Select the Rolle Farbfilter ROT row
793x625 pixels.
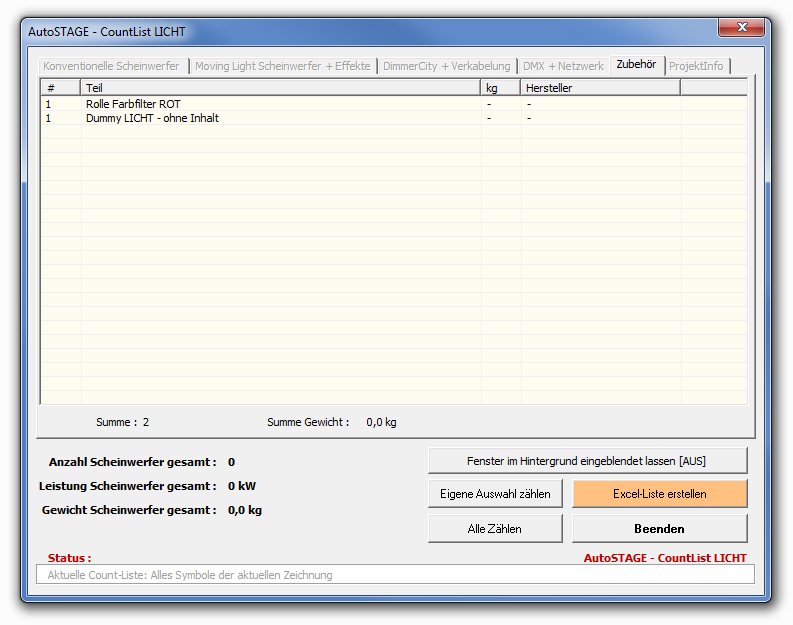(x=133, y=104)
